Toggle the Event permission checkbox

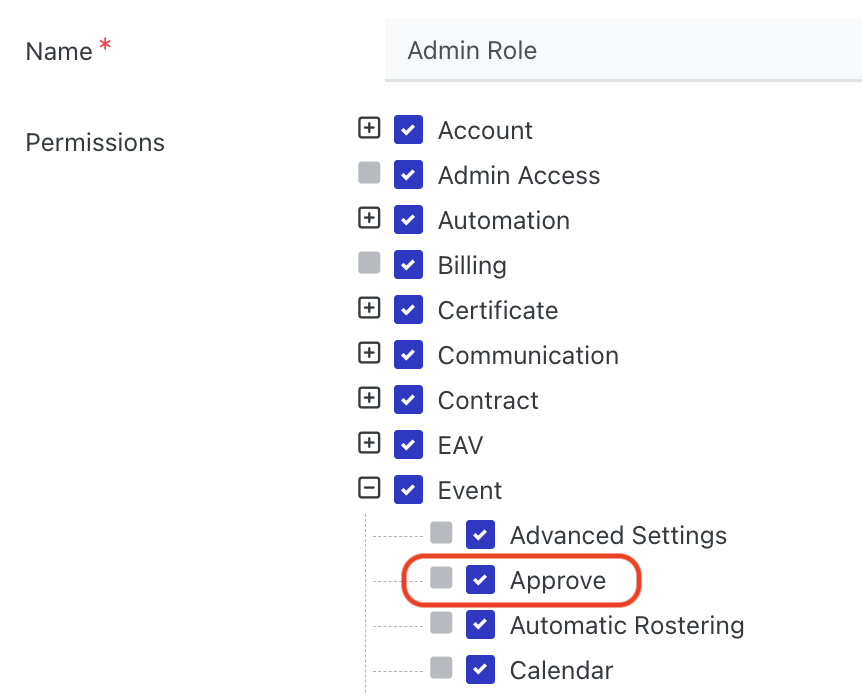(x=408, y=489)
